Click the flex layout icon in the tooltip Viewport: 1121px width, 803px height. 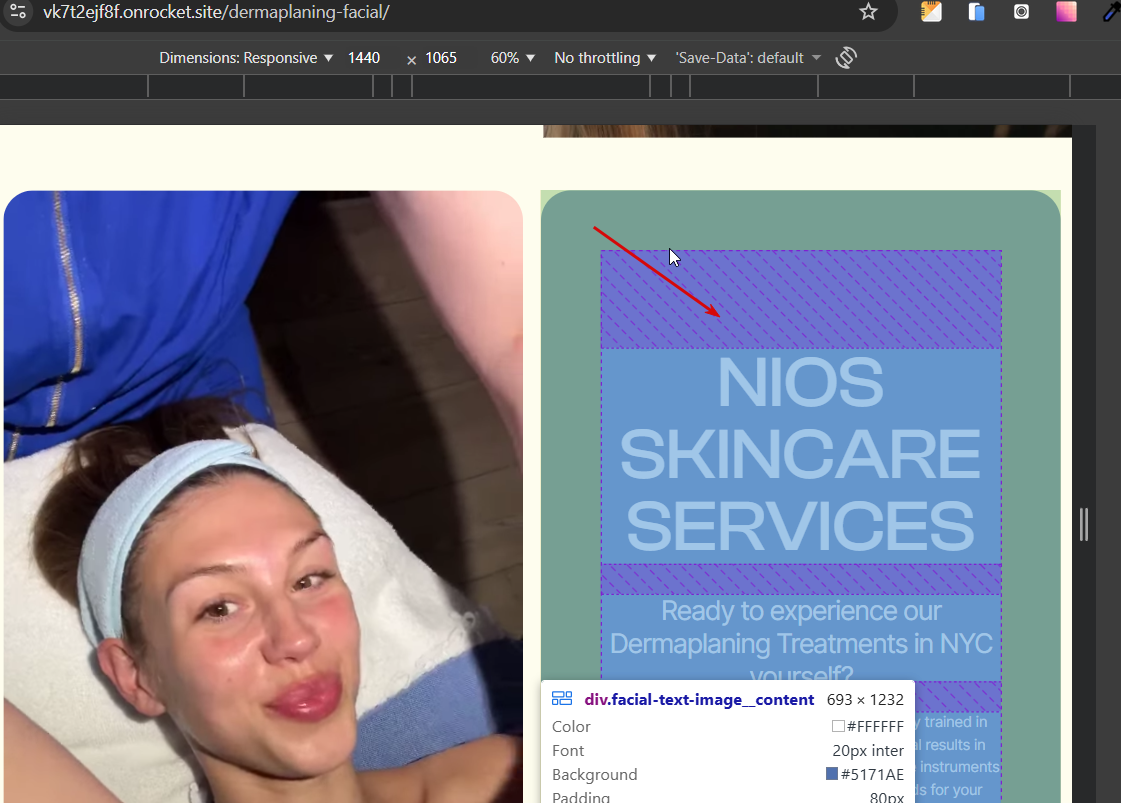(562, 699)
